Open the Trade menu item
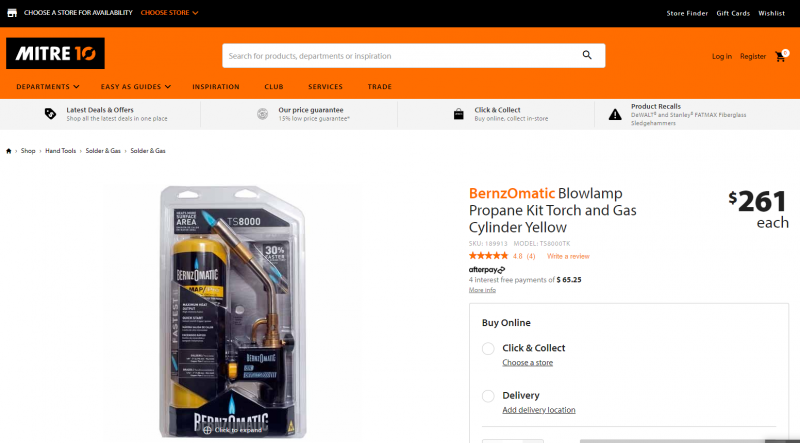Viewport: 800px width, 443px height. (x=380, y=87)
